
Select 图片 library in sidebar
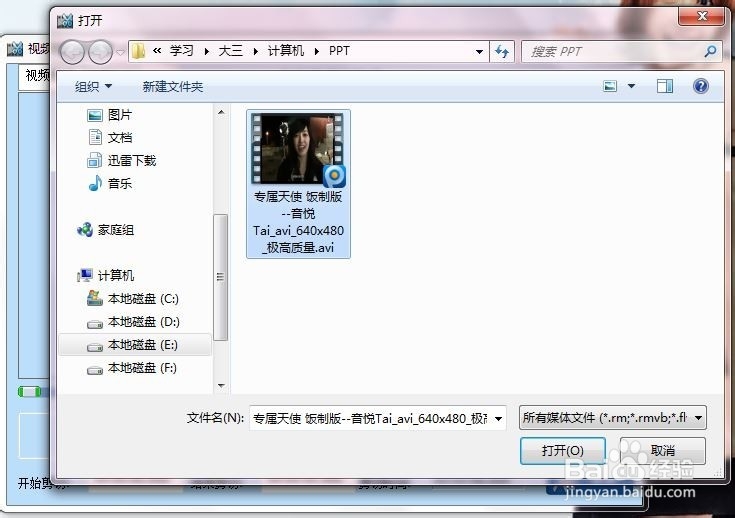pos(110,115)
